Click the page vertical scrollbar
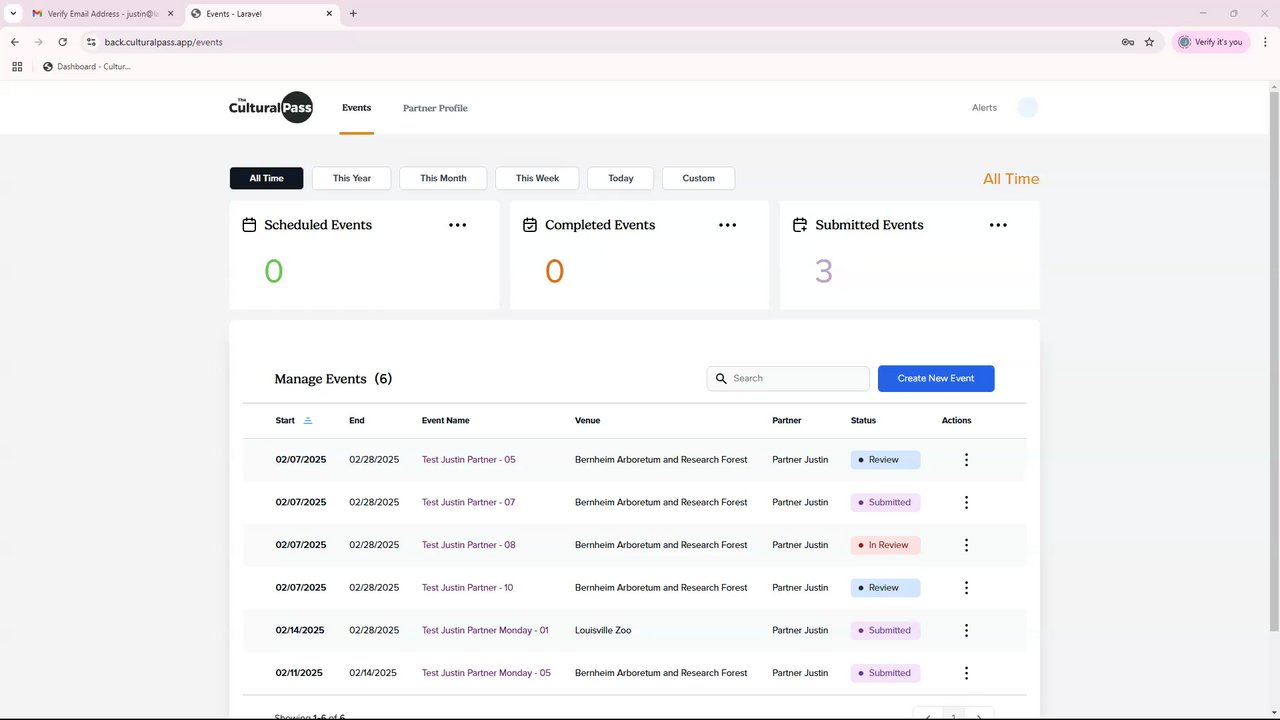Image resolution: width=1280 pixels, height=720 pixels. (x=1274, y=360)
